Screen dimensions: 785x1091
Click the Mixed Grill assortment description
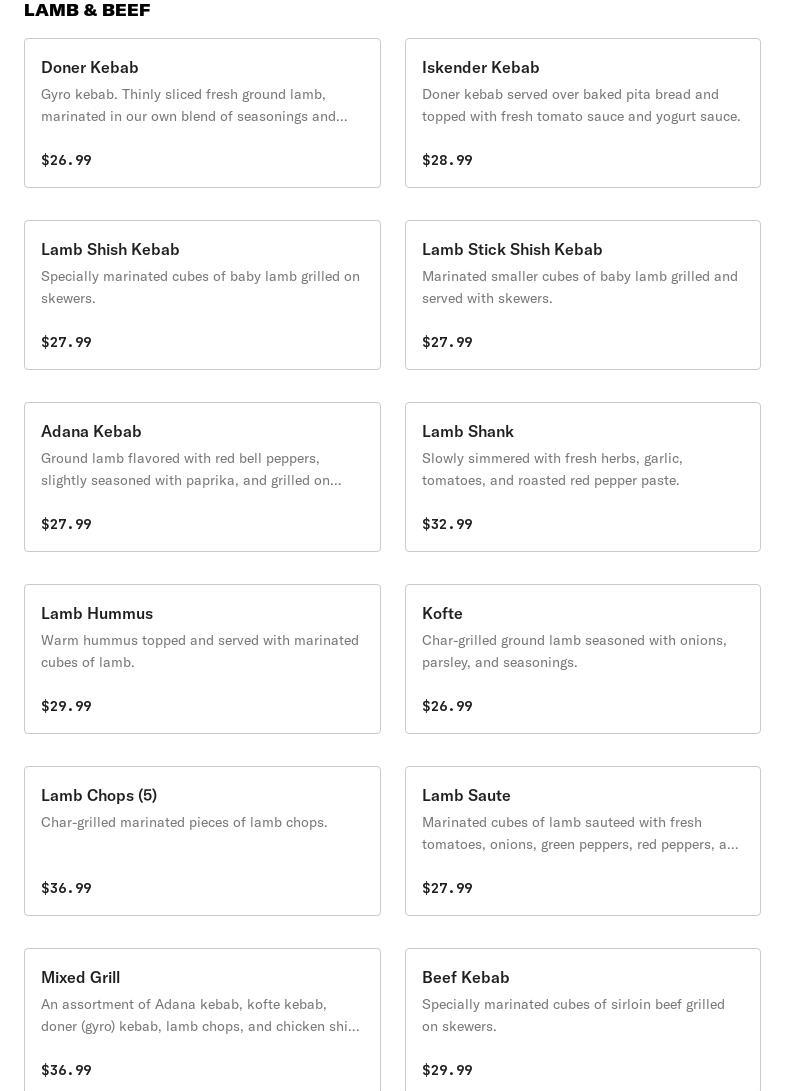click(200, 1015)
